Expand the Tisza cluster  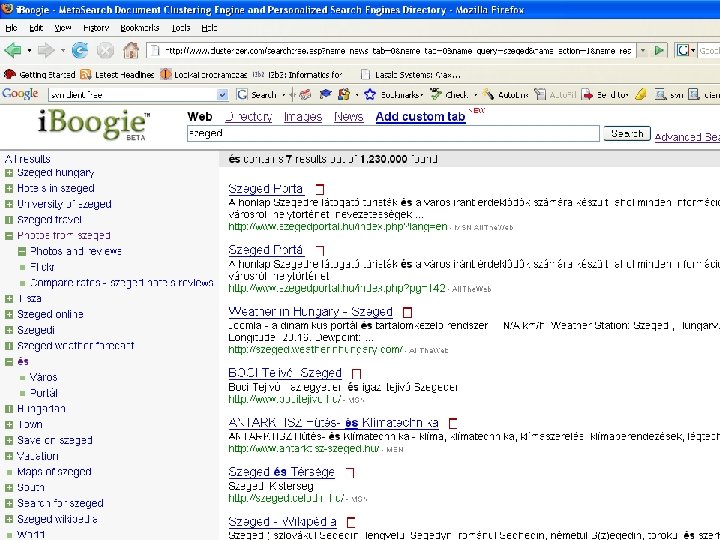9,298
